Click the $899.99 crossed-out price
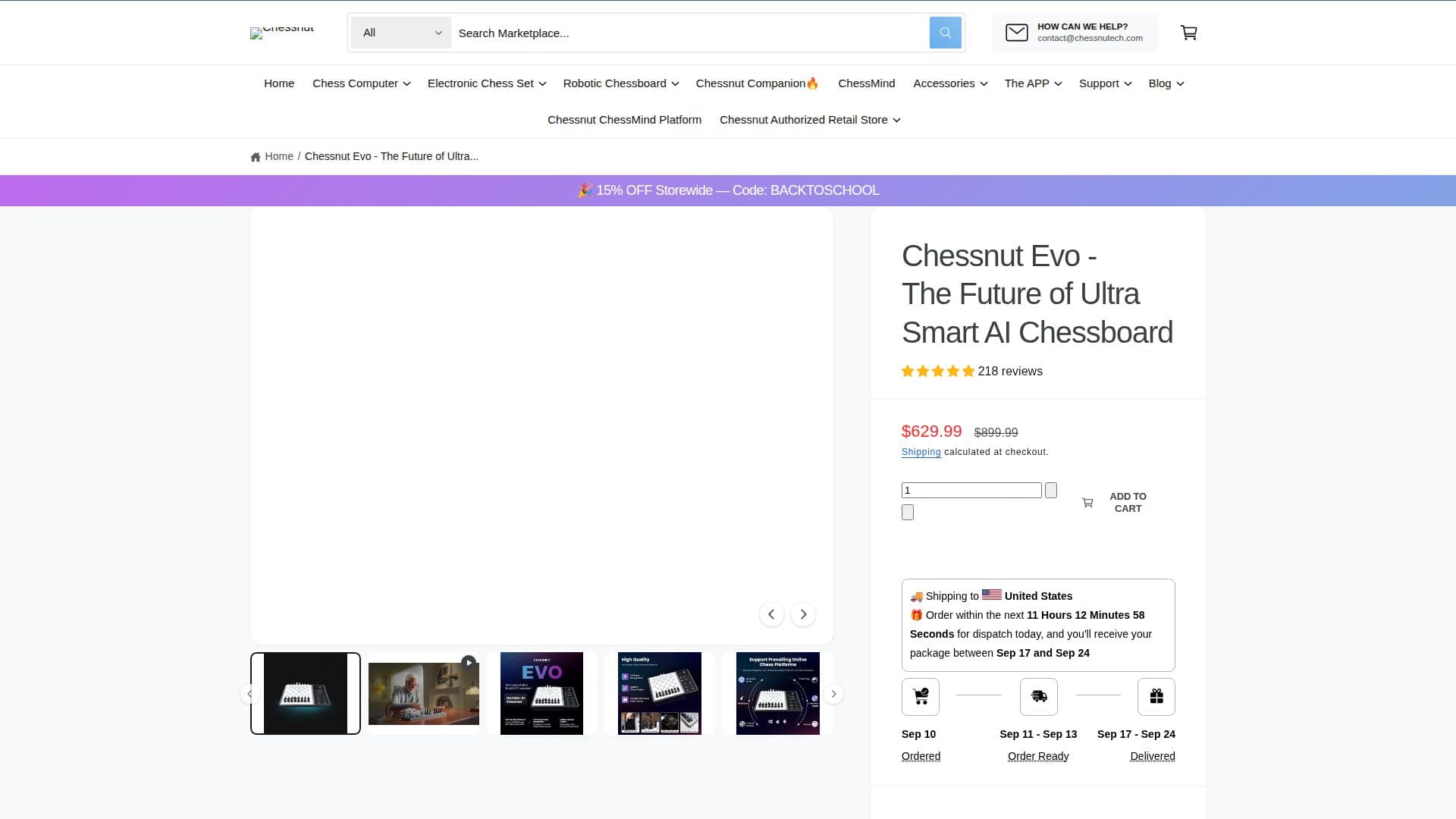 click(996, 432)
